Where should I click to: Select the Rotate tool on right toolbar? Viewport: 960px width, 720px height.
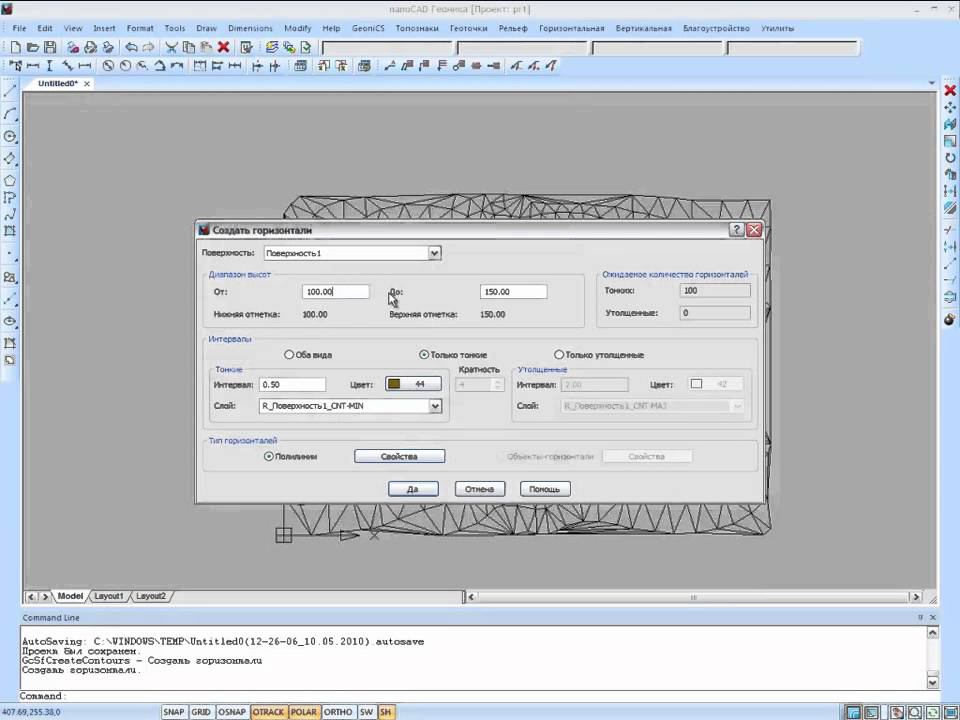point(950,158)
